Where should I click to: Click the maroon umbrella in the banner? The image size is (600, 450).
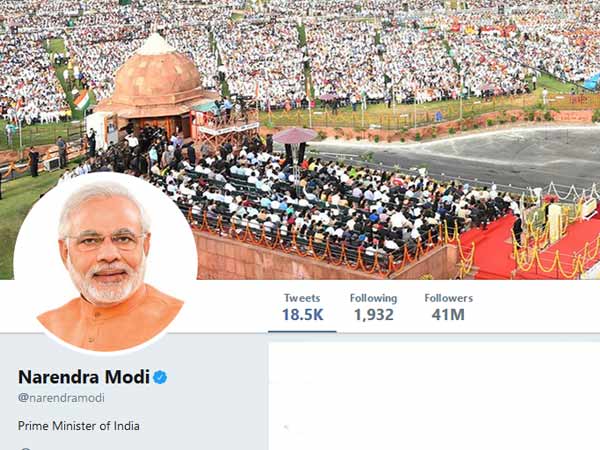(x=295, y=135)
